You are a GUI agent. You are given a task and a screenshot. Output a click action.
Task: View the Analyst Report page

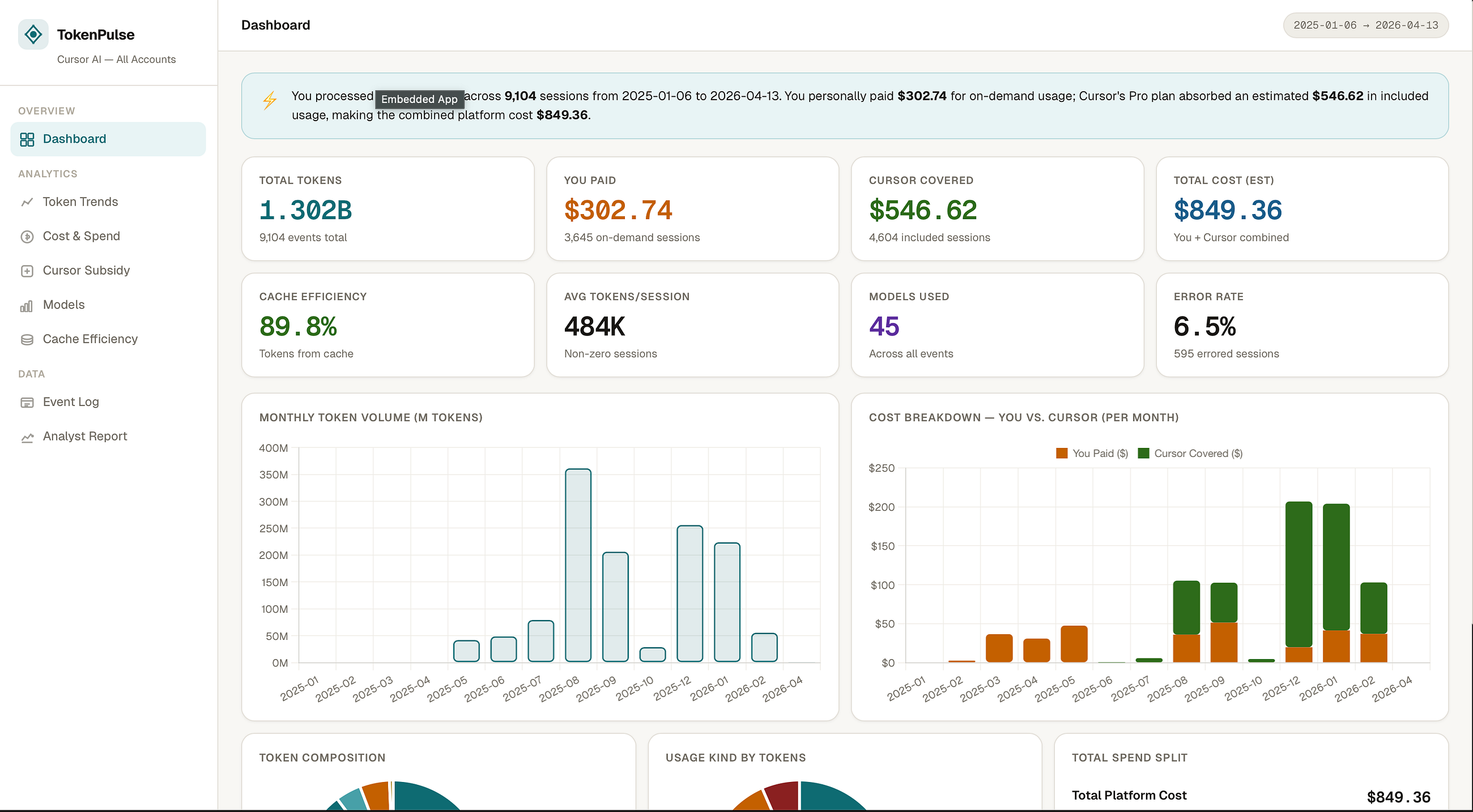[108, 436]
